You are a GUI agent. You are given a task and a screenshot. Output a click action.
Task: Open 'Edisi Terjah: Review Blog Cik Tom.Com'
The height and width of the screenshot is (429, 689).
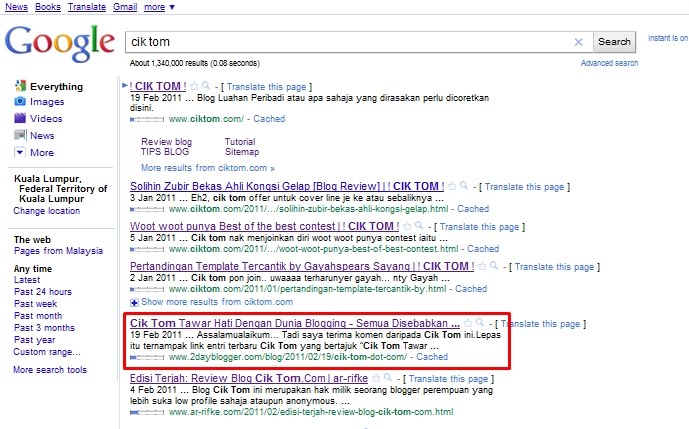pyautogui.click(x=249, y=378)
